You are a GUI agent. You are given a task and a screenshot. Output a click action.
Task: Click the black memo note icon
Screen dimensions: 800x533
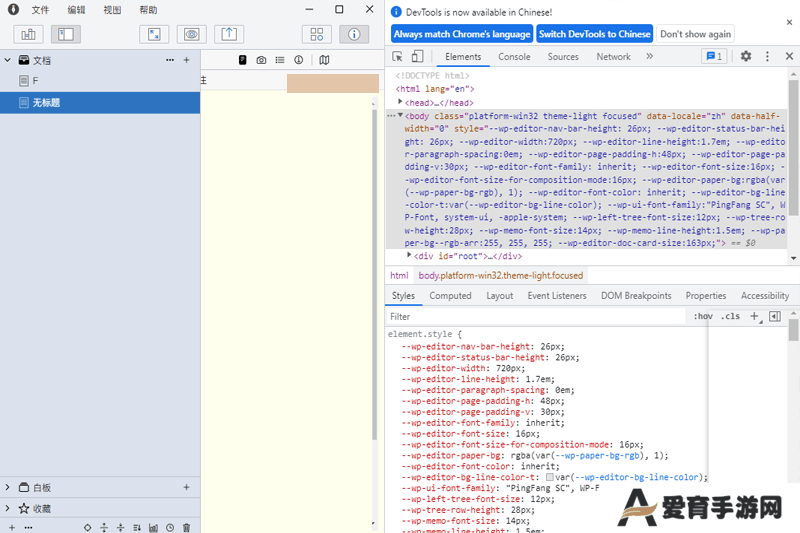pos(243,60)
